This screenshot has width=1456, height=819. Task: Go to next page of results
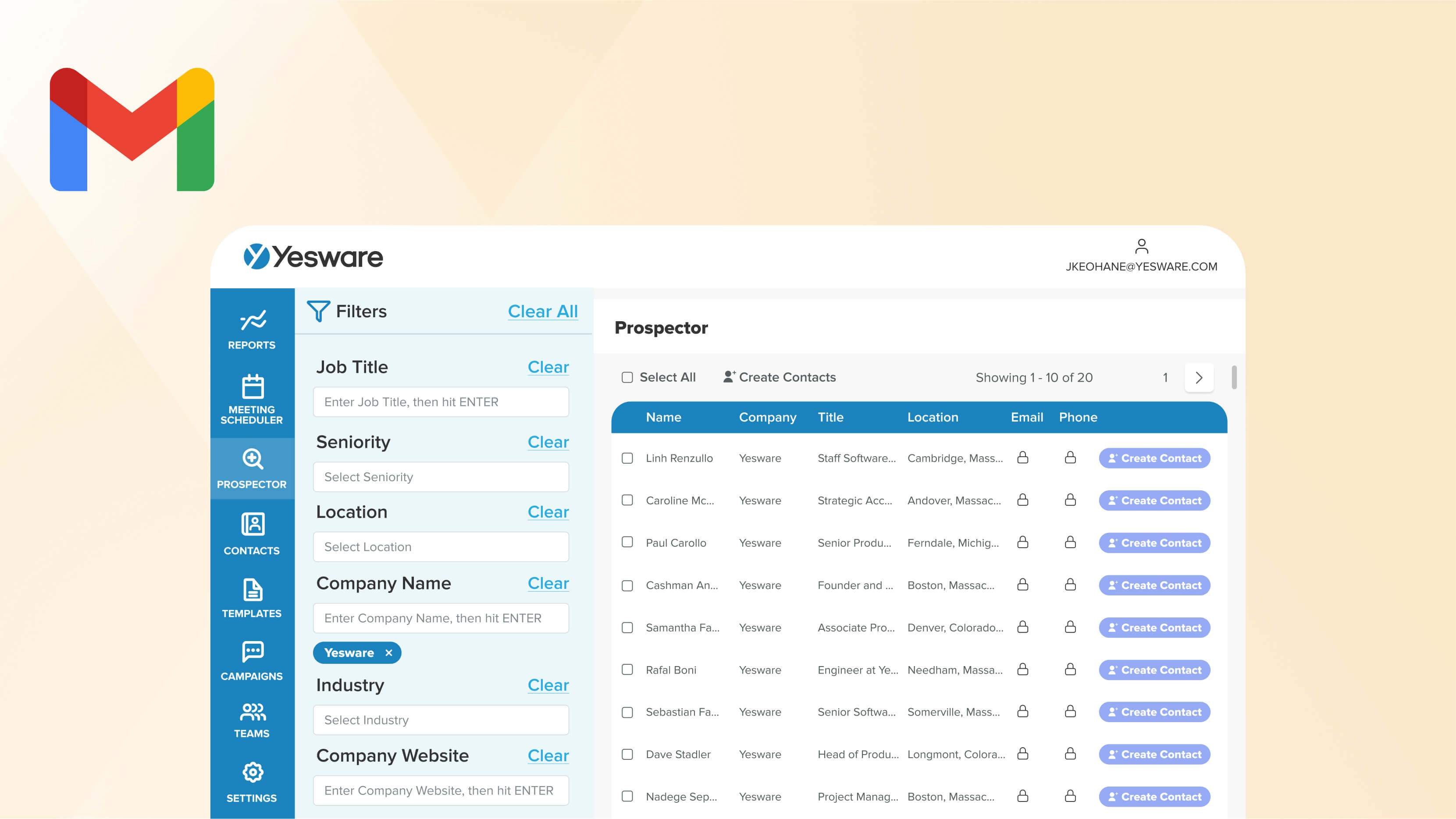click(1198, 377)
